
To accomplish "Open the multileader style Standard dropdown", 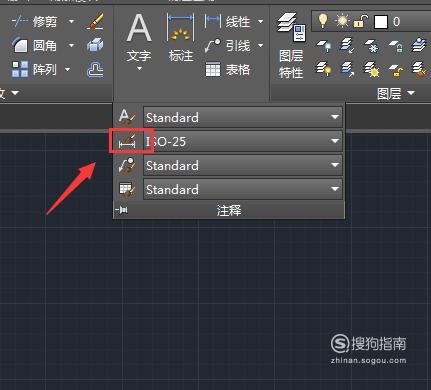I will point(243,165).
